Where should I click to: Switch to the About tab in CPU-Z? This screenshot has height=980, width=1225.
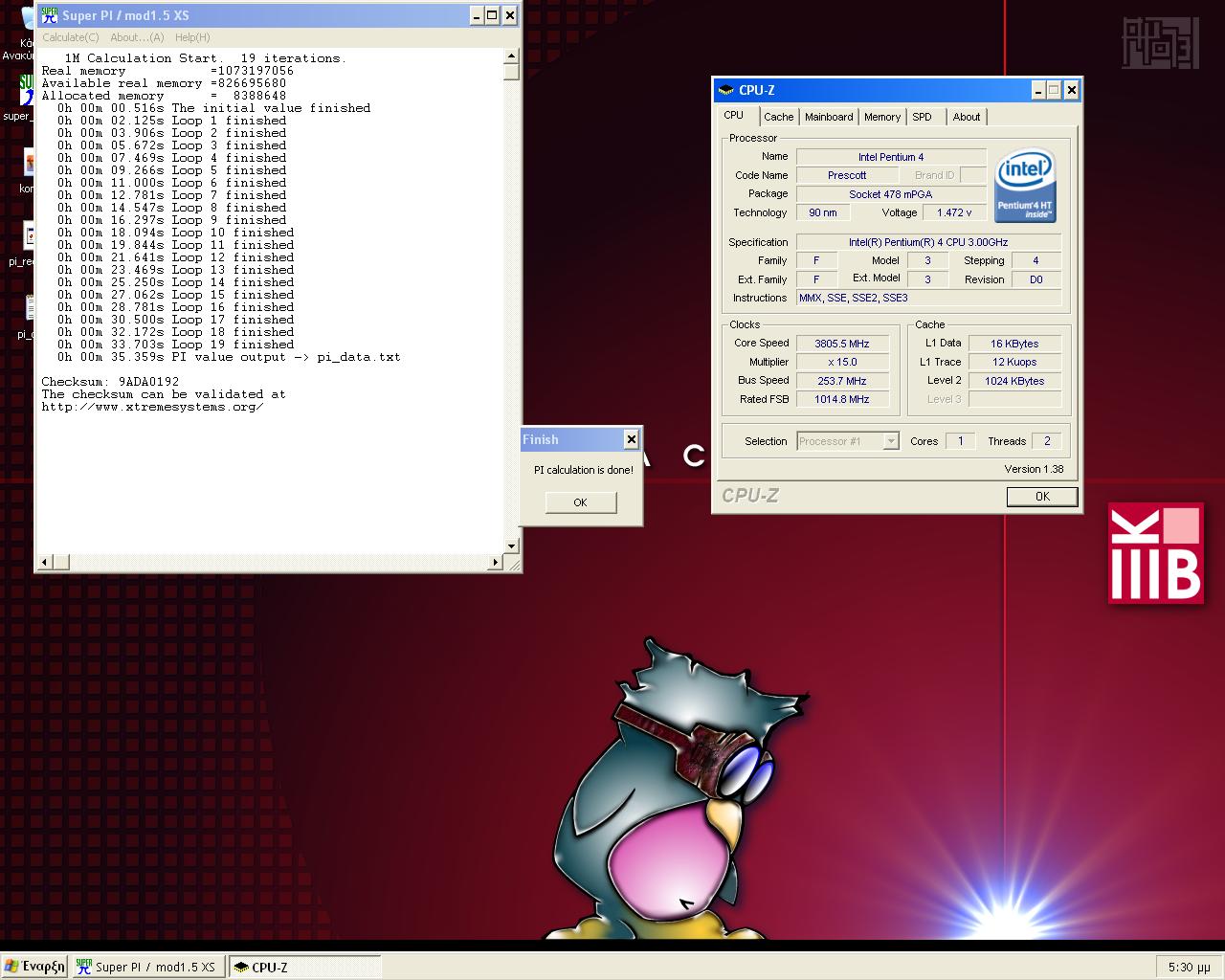(x=967, y=117)
